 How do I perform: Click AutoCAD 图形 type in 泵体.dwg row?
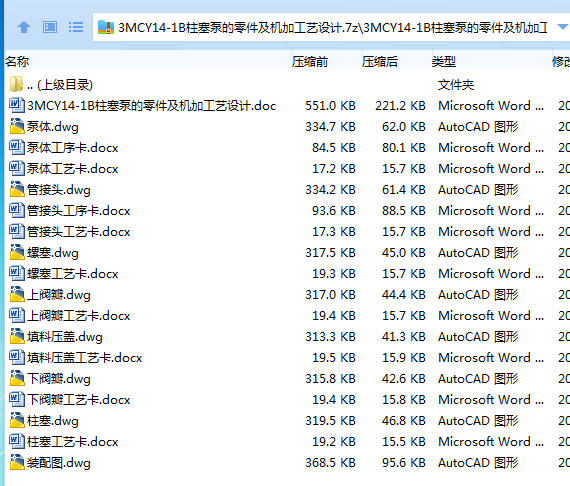pyautogui.click(x=478, y=126)
